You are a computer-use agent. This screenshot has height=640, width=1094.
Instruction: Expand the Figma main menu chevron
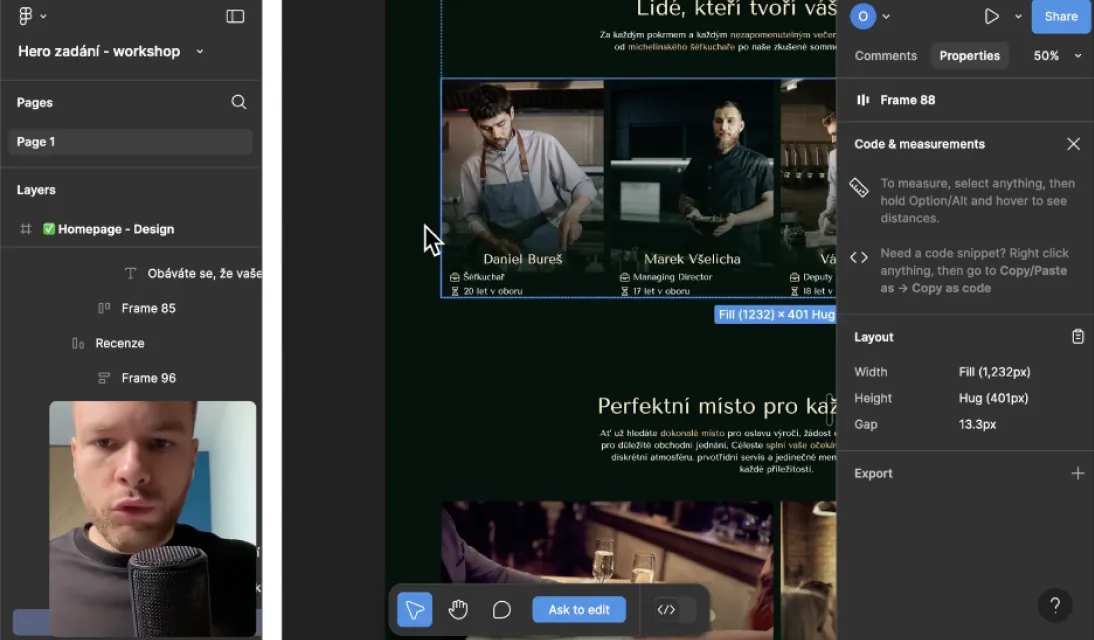(x=43, y=16)
